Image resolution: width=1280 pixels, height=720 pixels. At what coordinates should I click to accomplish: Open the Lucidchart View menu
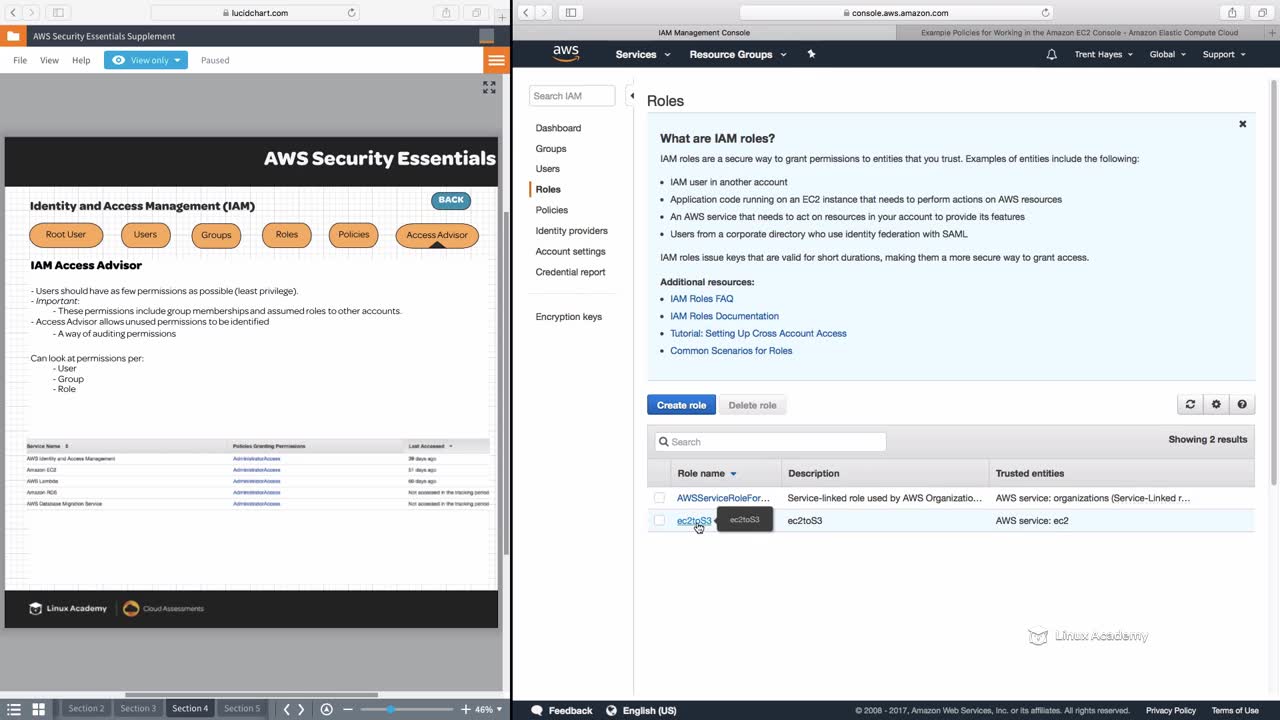click(49, 60)
